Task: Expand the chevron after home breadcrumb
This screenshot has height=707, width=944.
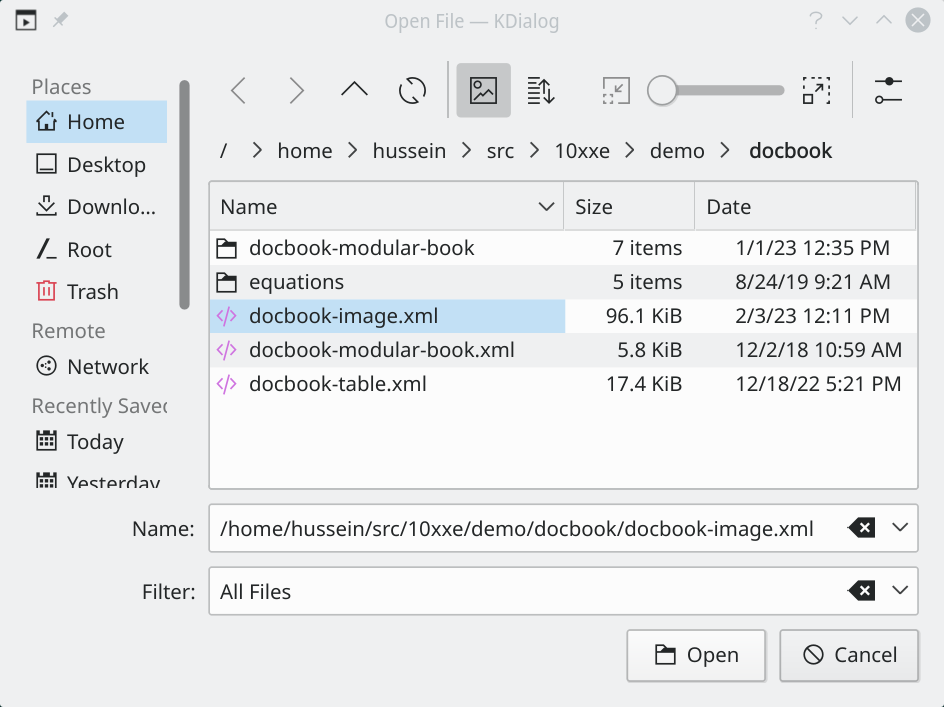Action: click(x=353, y=151)
